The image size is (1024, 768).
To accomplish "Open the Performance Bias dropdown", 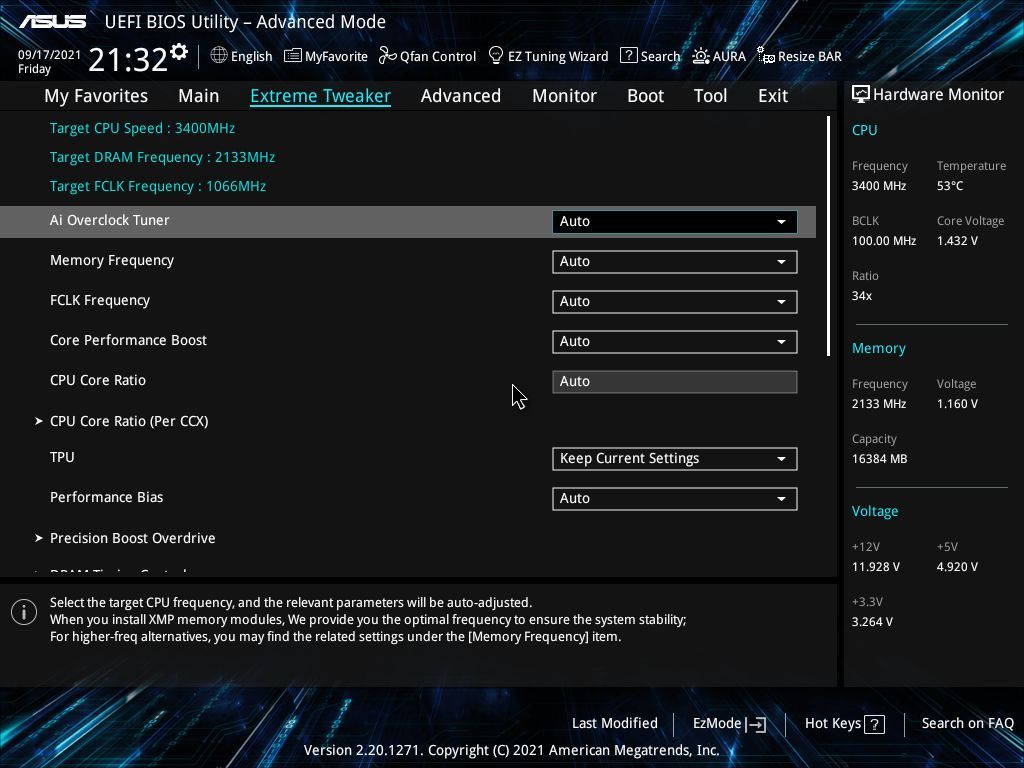I will point(675,499).
